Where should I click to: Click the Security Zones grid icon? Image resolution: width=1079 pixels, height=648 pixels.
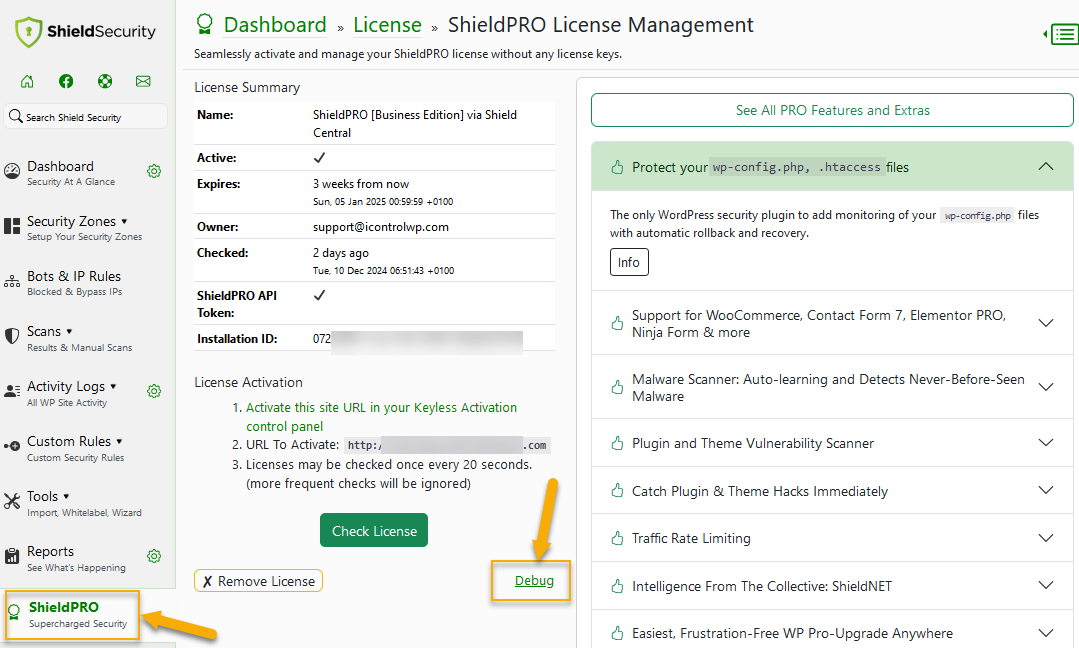[12, 226]
